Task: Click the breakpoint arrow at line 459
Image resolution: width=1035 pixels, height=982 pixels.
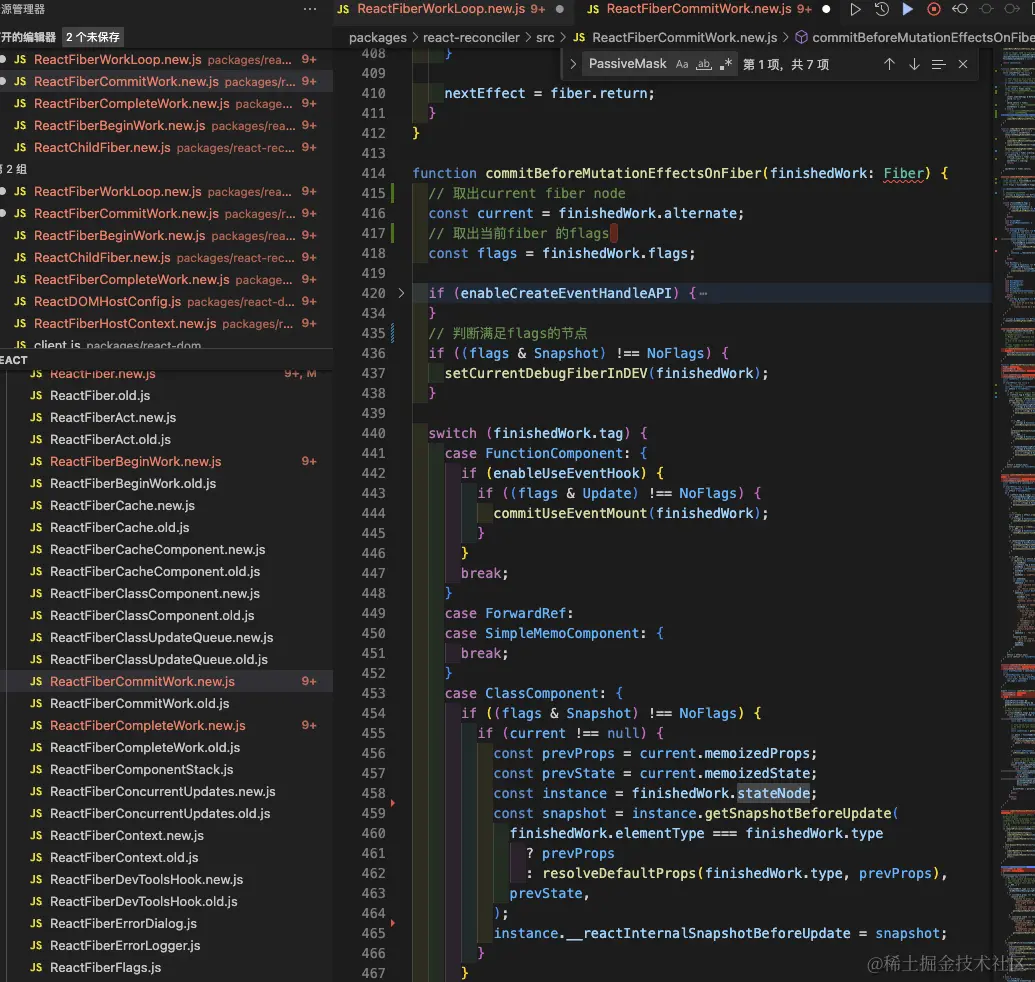Action: 393,803
